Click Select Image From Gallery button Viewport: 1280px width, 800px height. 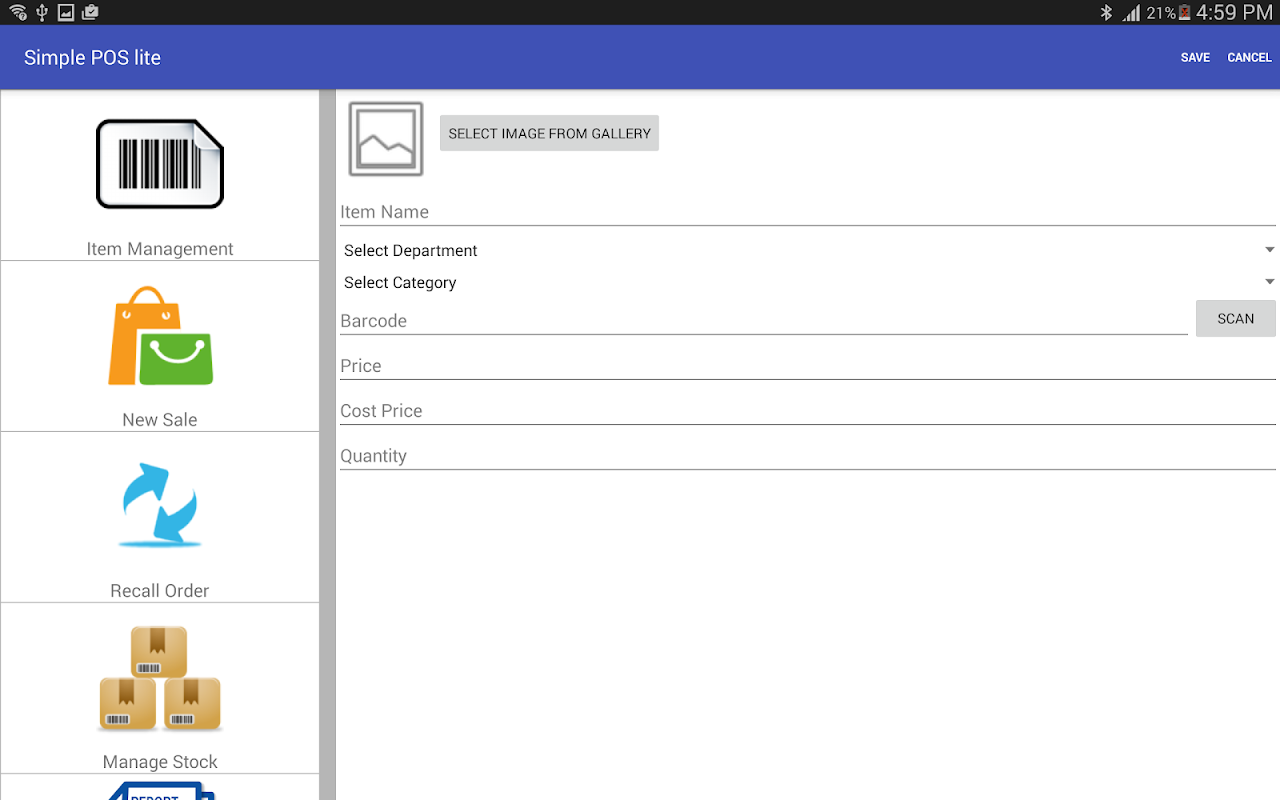click(549, 133)
